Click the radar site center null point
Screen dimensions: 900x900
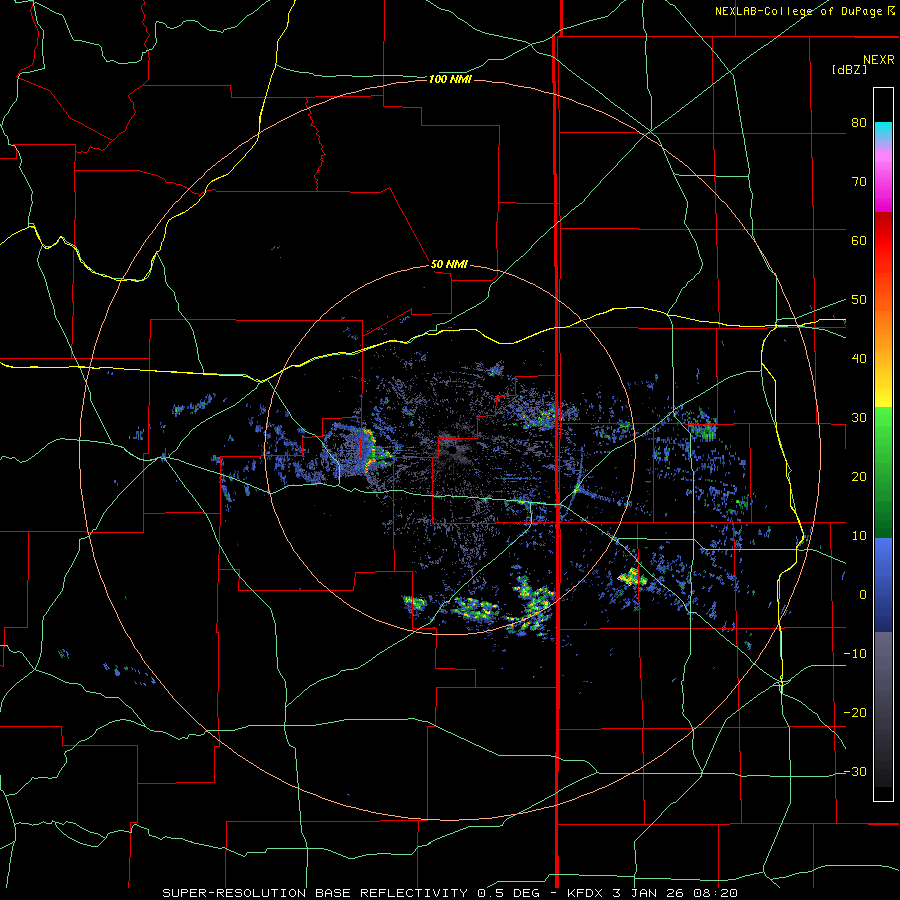pos(452,451)
